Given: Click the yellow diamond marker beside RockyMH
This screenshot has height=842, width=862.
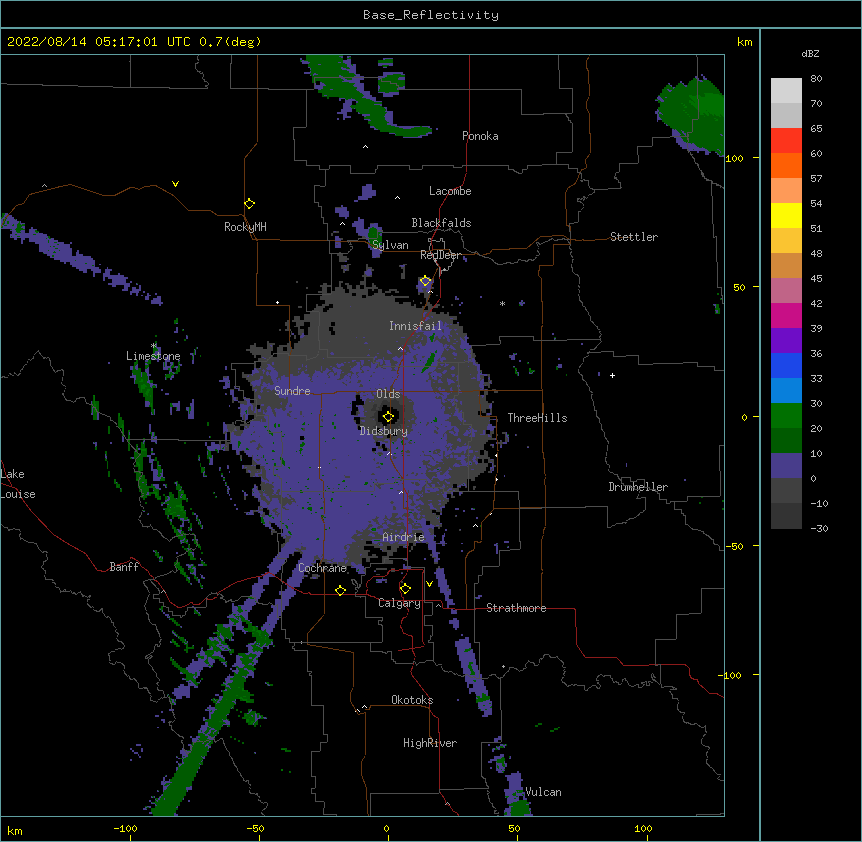Looking at the screenshot, I should (x=250, y=204).
